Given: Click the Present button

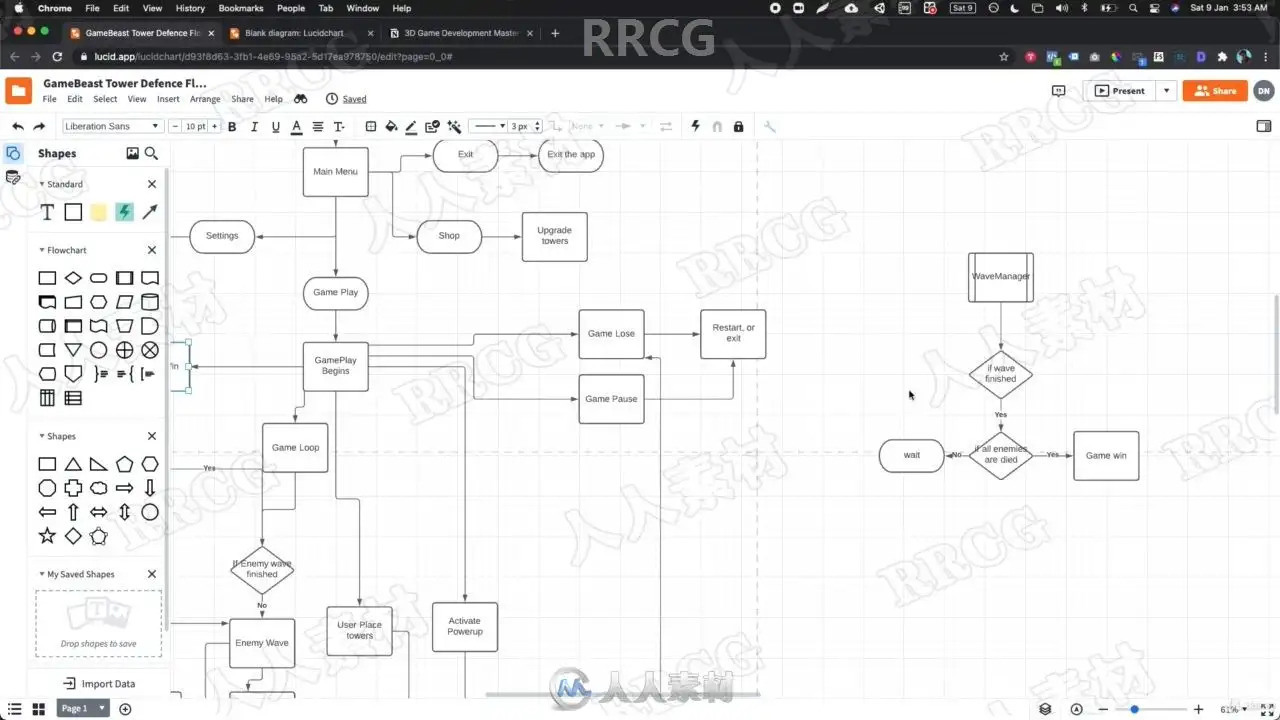Looking at the screenshot, I should point(1120,91).
